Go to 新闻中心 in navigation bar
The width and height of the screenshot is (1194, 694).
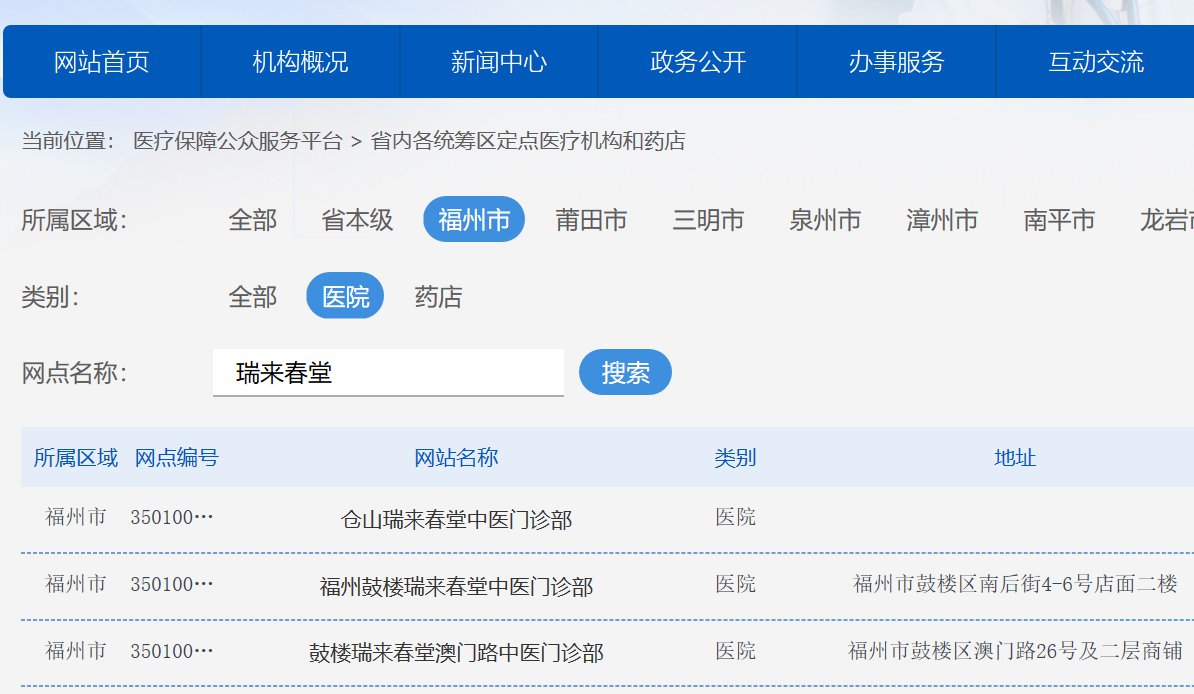pyautogui.click(x=499, y=62)
